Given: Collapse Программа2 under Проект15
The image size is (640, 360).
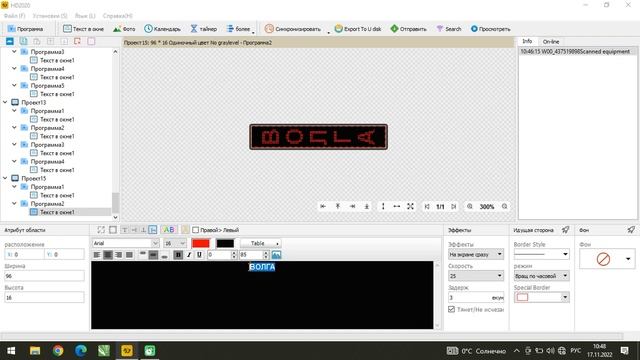Looking at the screenshot, I should click(x=14, y=203).
